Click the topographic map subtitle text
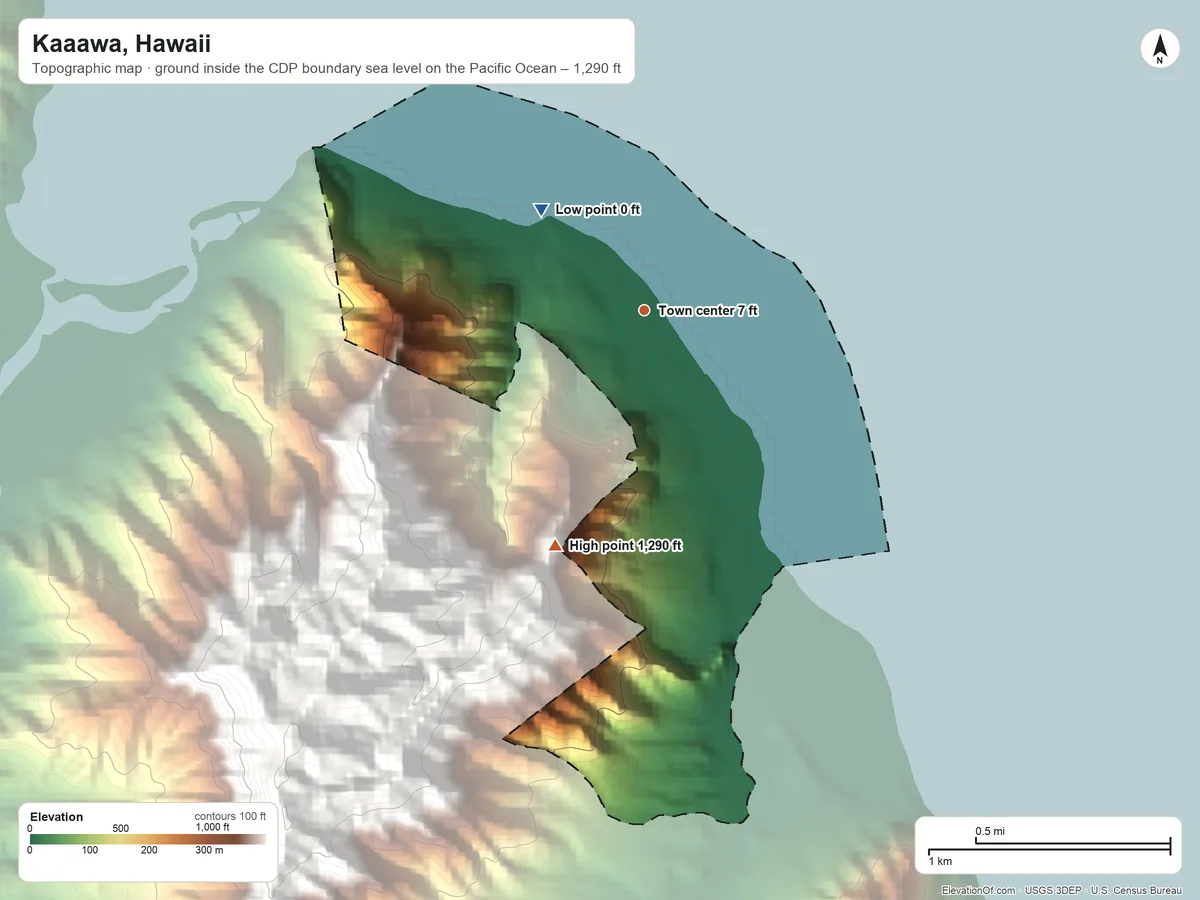The image size is (1200, 900). pos(326,70)
